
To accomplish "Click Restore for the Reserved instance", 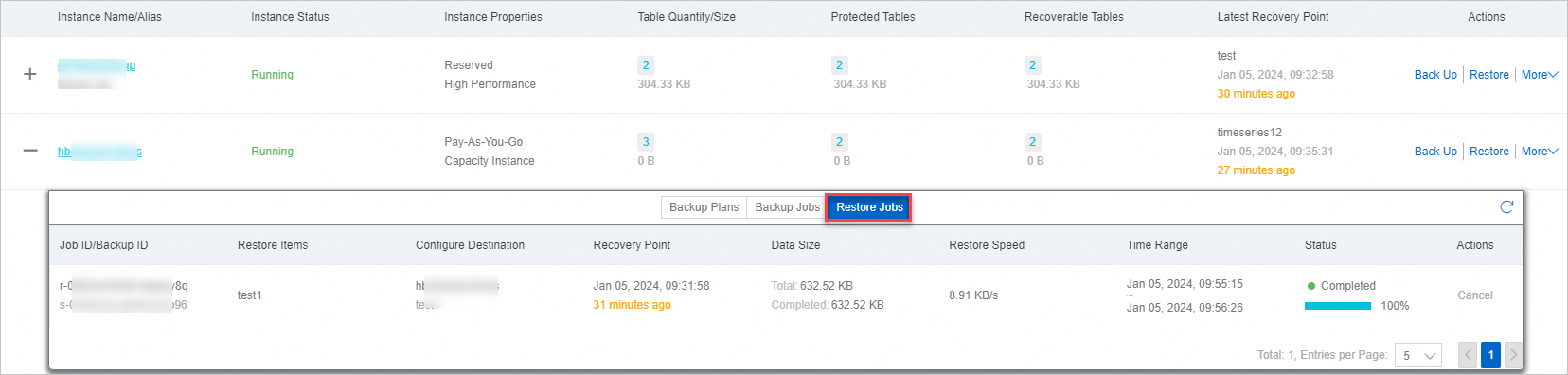I will click(x=1489, y=75).
